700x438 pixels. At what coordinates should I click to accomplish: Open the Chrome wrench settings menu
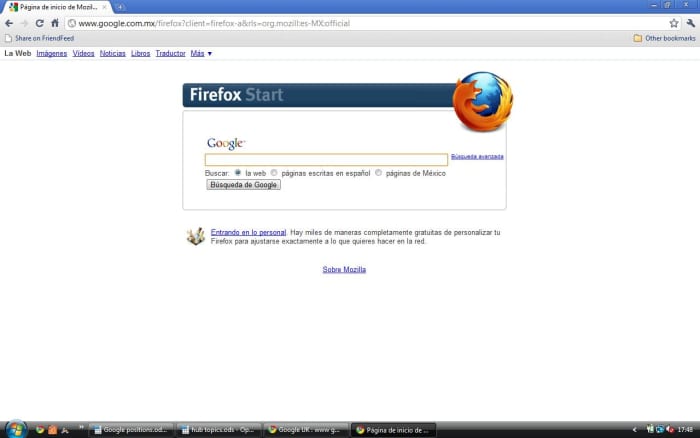pyautogui.click(x=691, y=23)
